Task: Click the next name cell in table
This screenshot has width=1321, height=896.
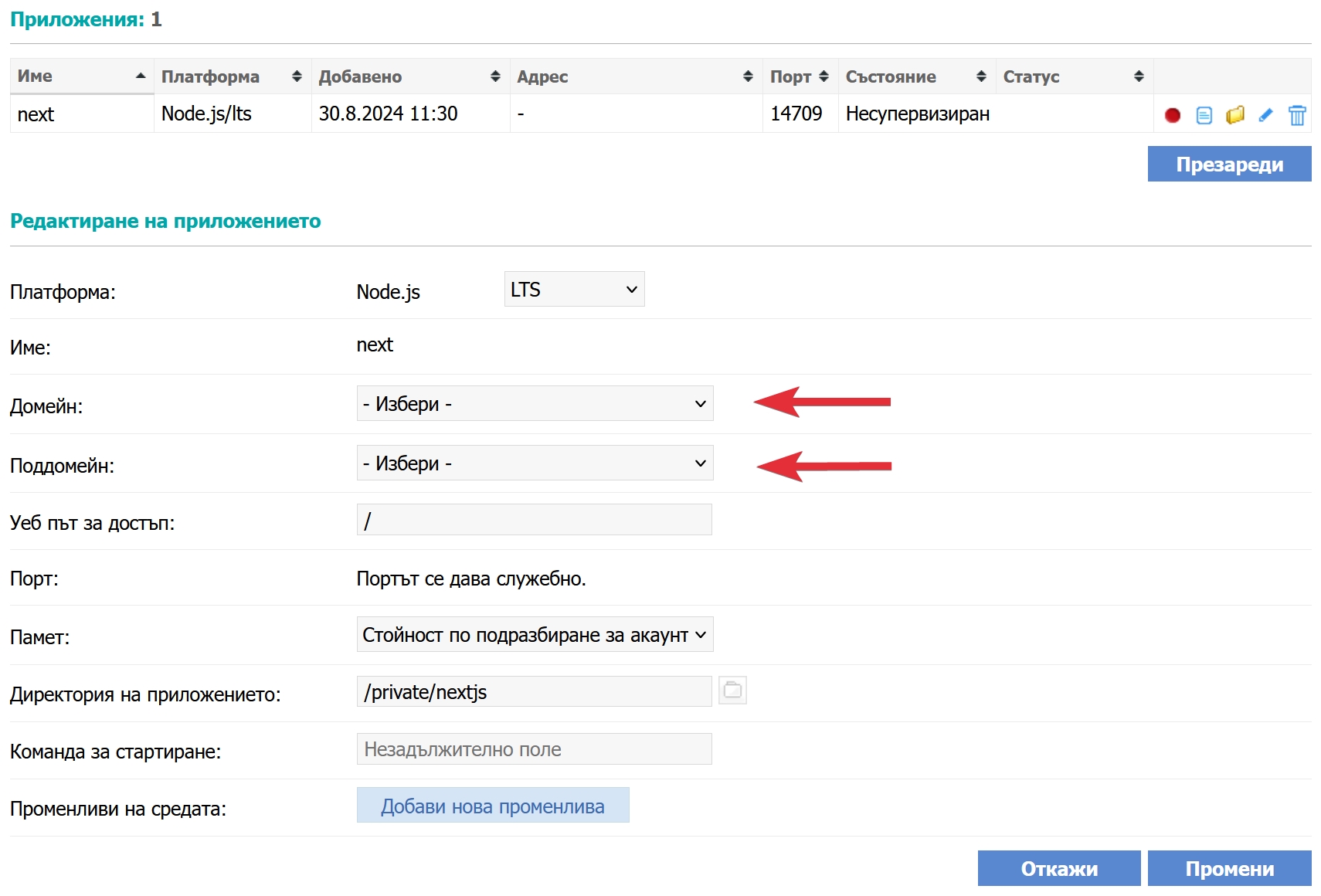Action: coord(82,114)
